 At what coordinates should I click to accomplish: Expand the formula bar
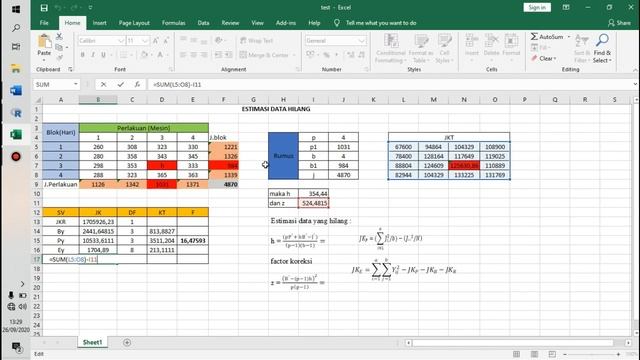635,84
